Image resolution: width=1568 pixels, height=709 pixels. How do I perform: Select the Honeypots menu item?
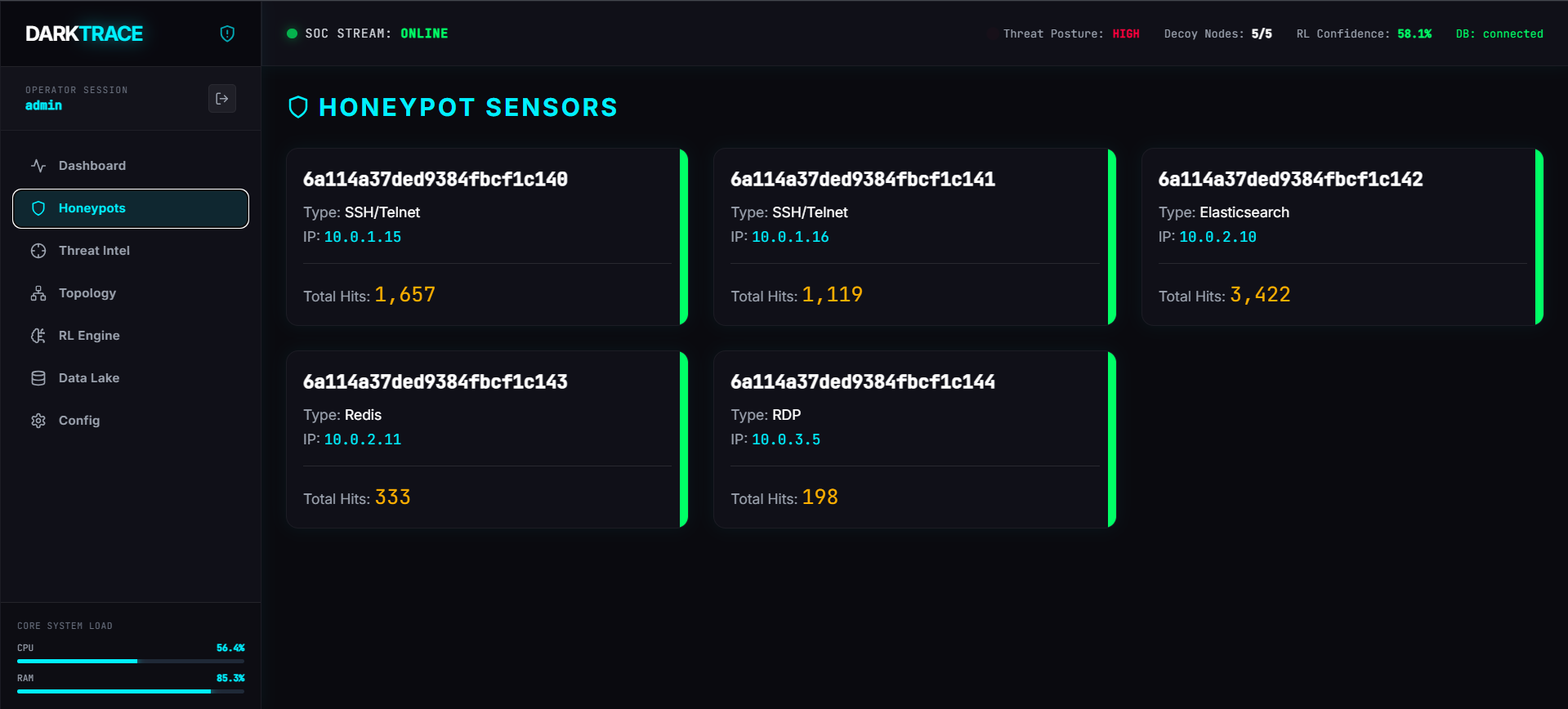click(131, 208)
